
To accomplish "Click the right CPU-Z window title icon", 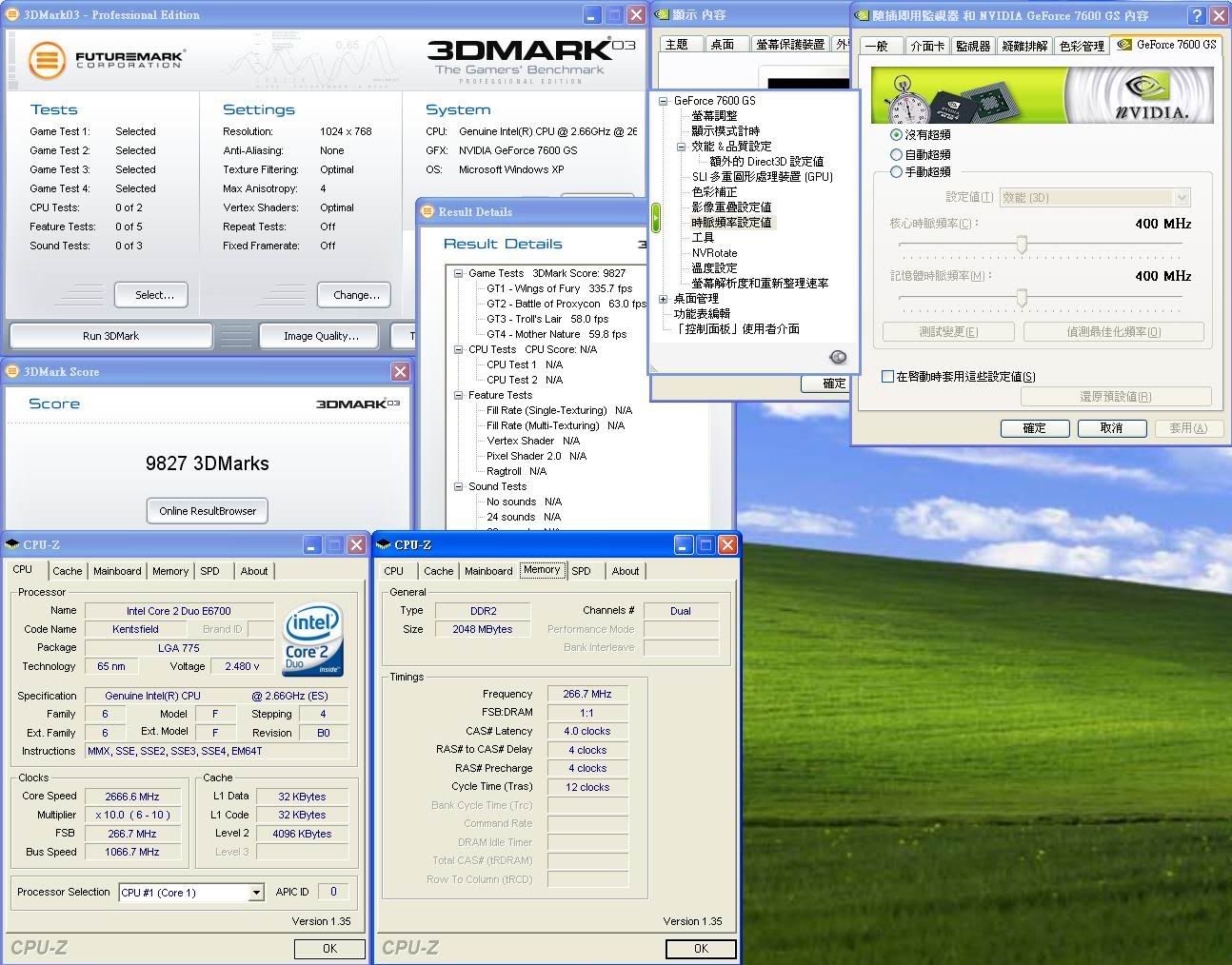I will coord(384,544).
